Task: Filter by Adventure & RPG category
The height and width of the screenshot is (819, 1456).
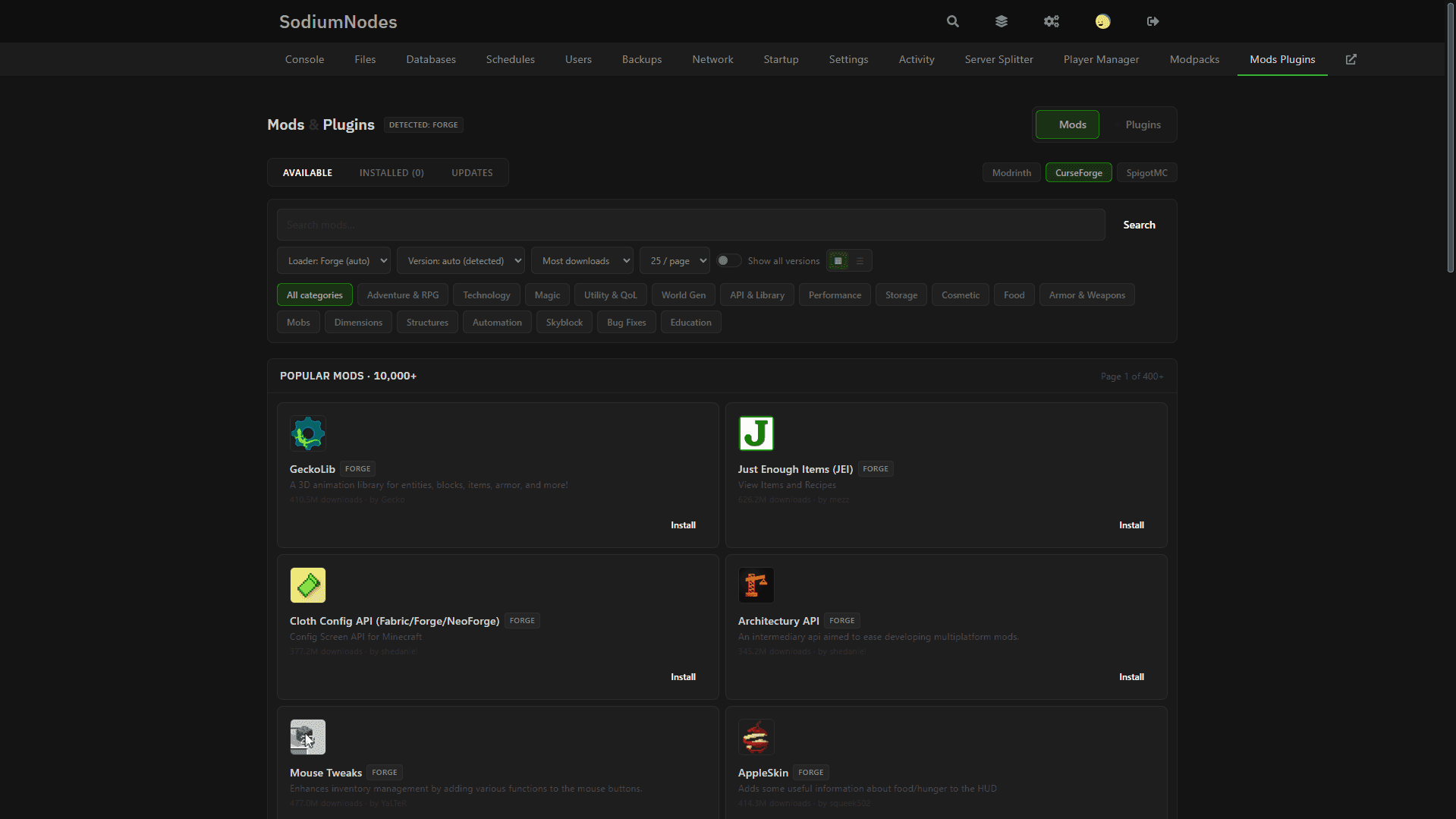Action: pos(403,295)
